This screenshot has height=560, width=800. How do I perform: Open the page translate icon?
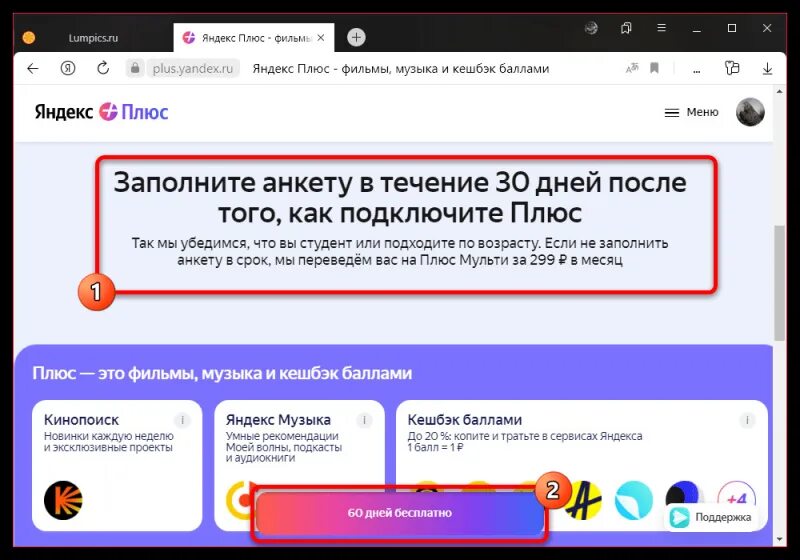click(x=632, y=68)
